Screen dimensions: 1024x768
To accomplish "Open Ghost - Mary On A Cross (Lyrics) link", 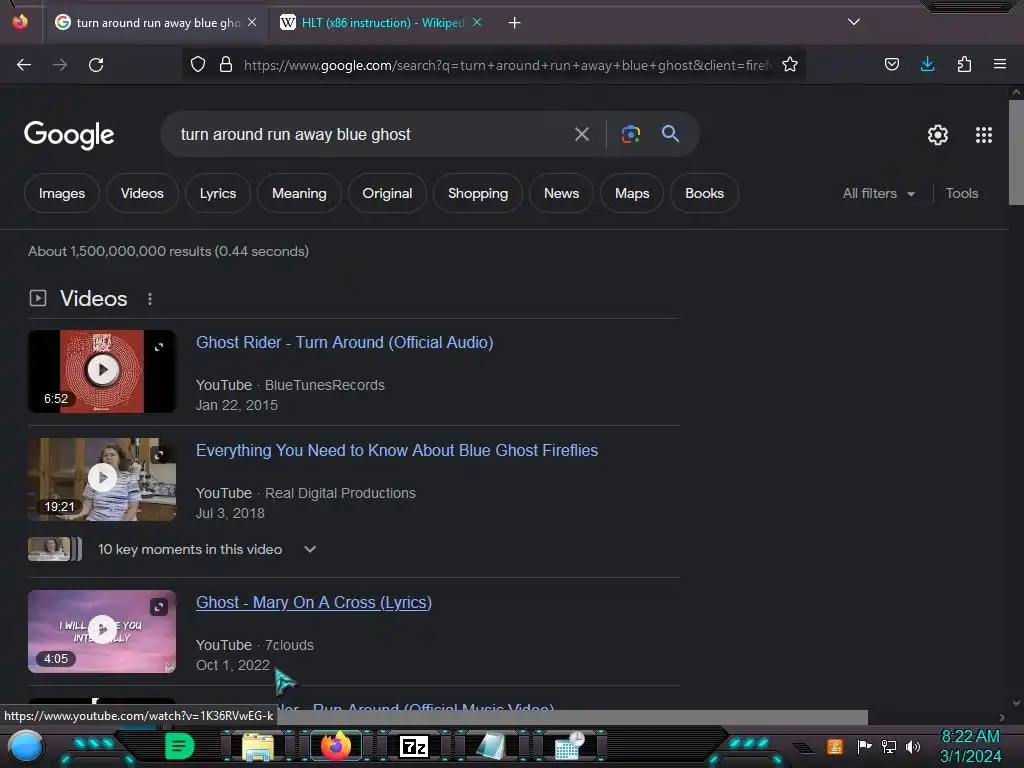I will (314, 602).
